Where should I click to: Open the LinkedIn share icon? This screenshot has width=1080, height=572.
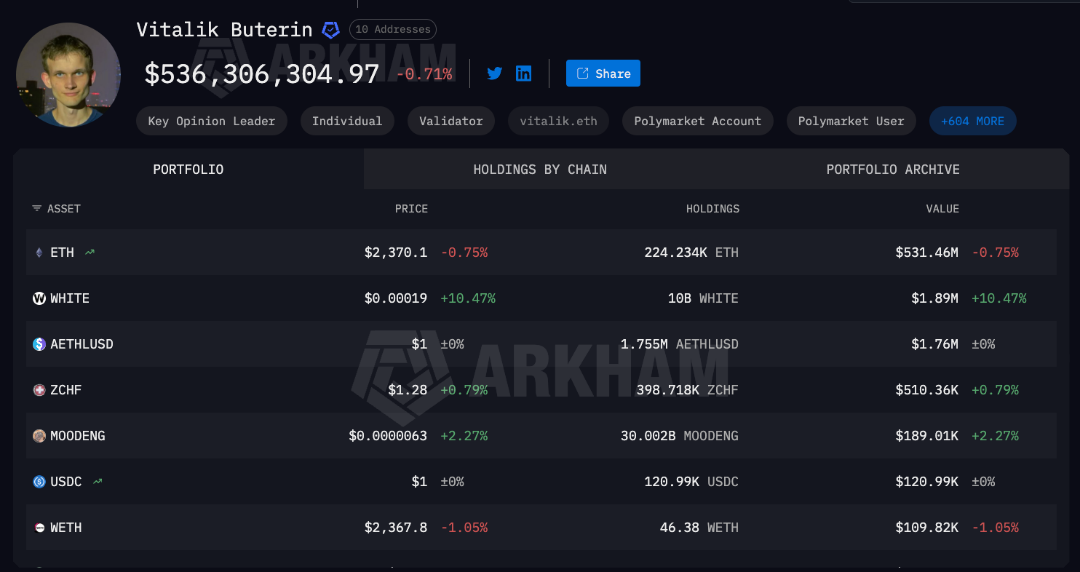point(523,74)
